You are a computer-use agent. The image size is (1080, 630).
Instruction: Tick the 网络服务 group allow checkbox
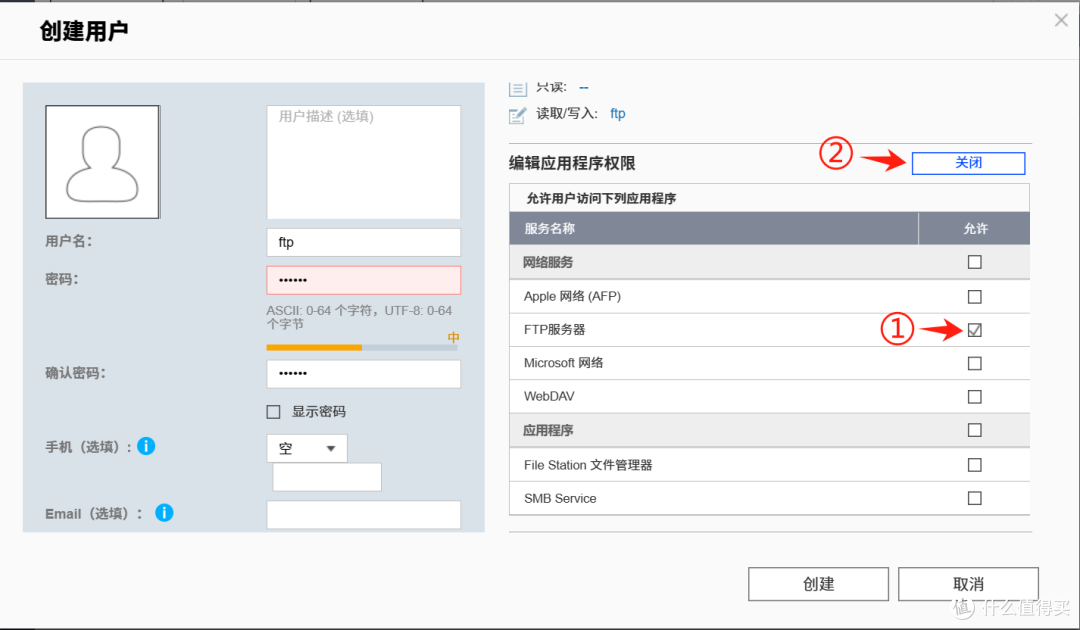pos(975,262)
